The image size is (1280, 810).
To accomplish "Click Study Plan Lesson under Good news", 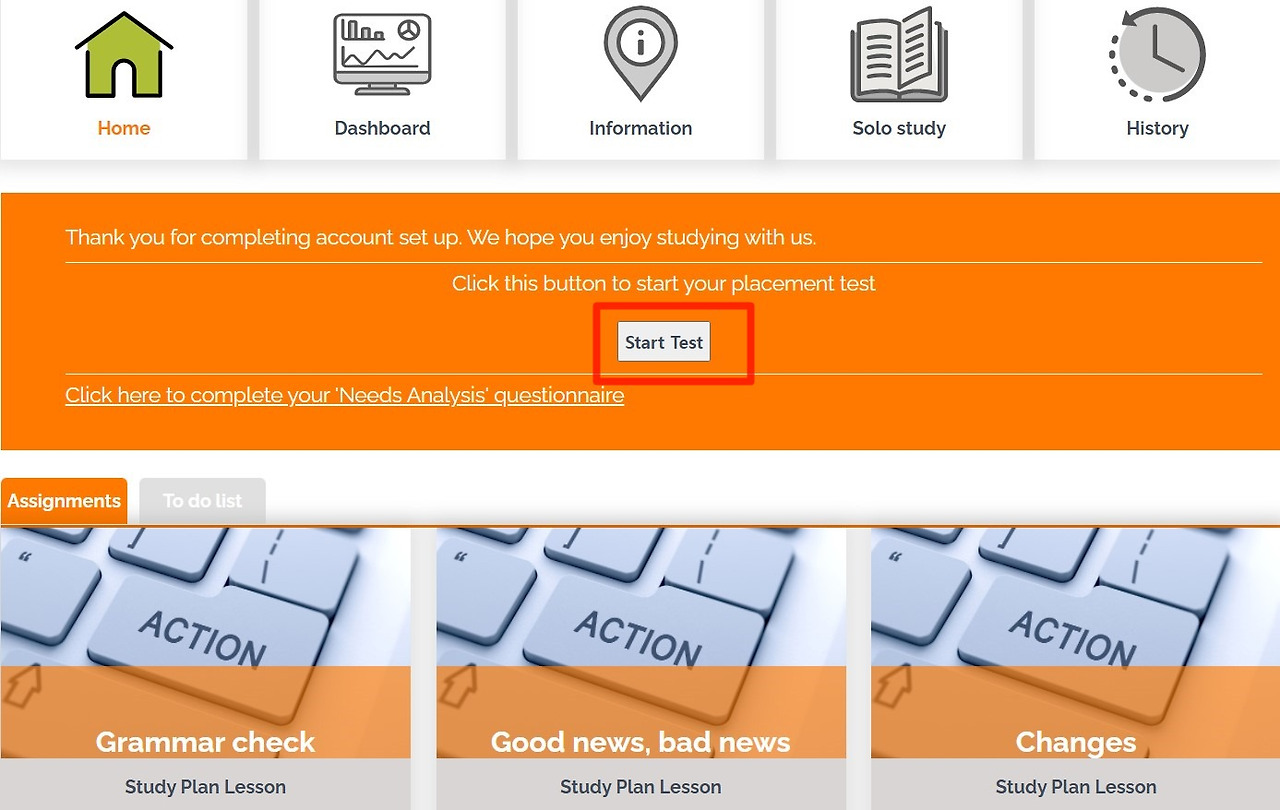I will click(641, 786).
